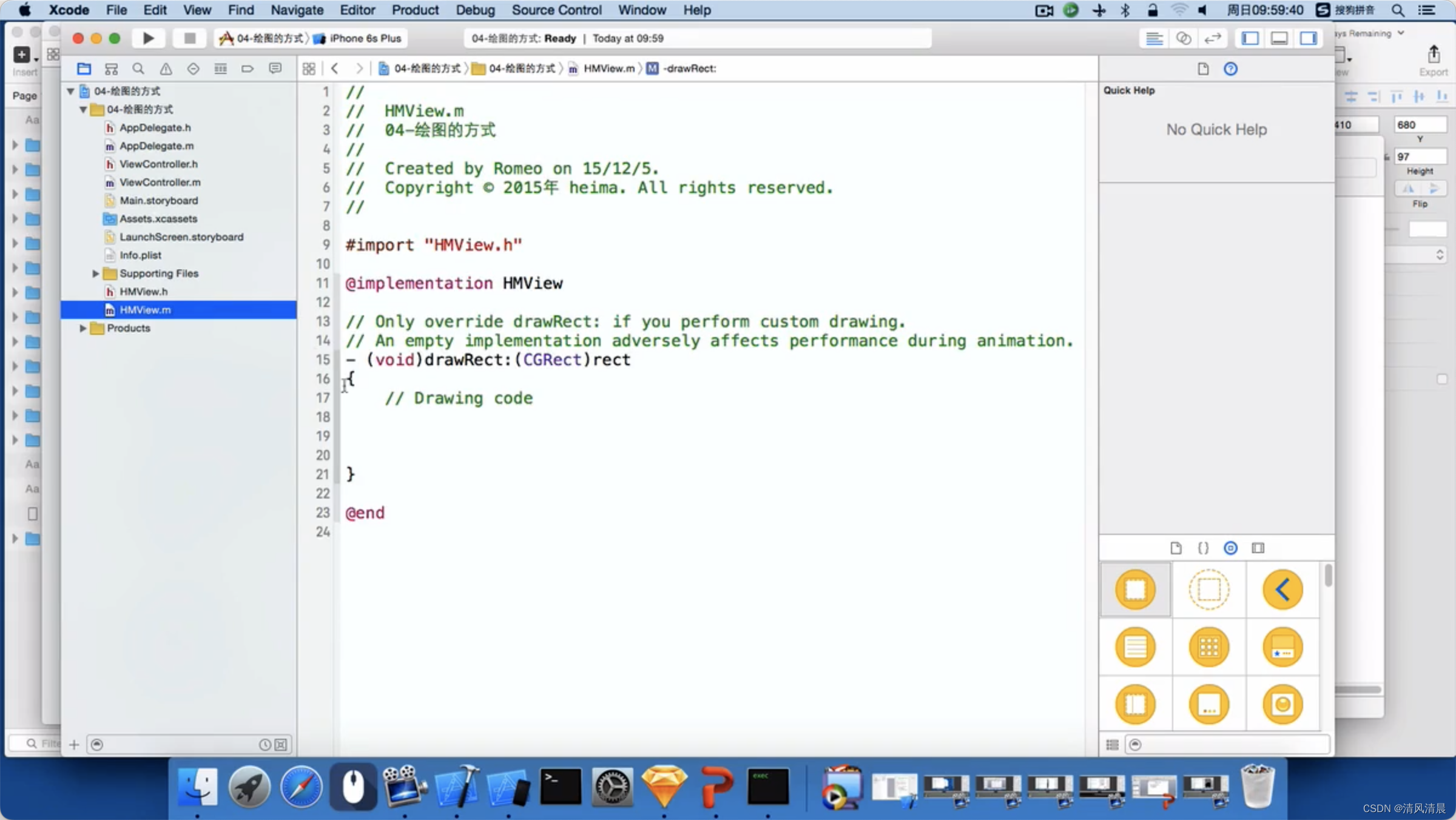Viewport: 1456px width, 820px height.
Task: Expand the Products group
Action: [x=83, y=328]
